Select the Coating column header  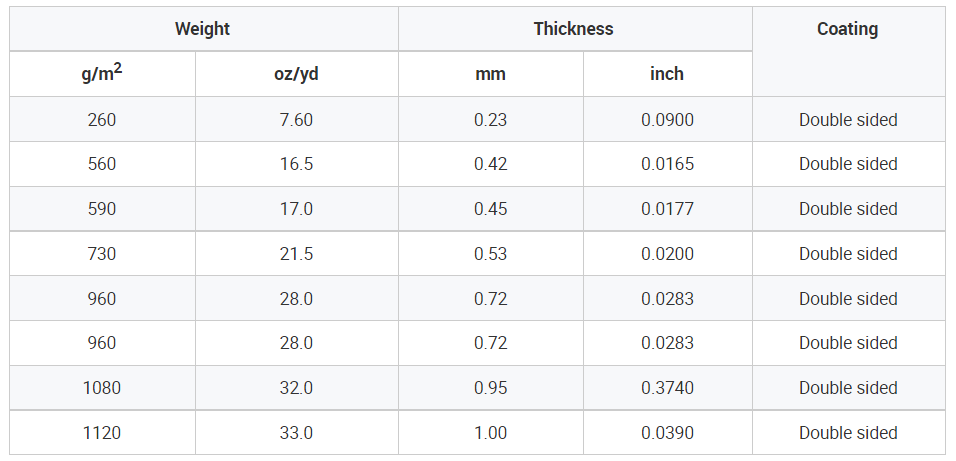pyautogui.click(x=848, y=51)
